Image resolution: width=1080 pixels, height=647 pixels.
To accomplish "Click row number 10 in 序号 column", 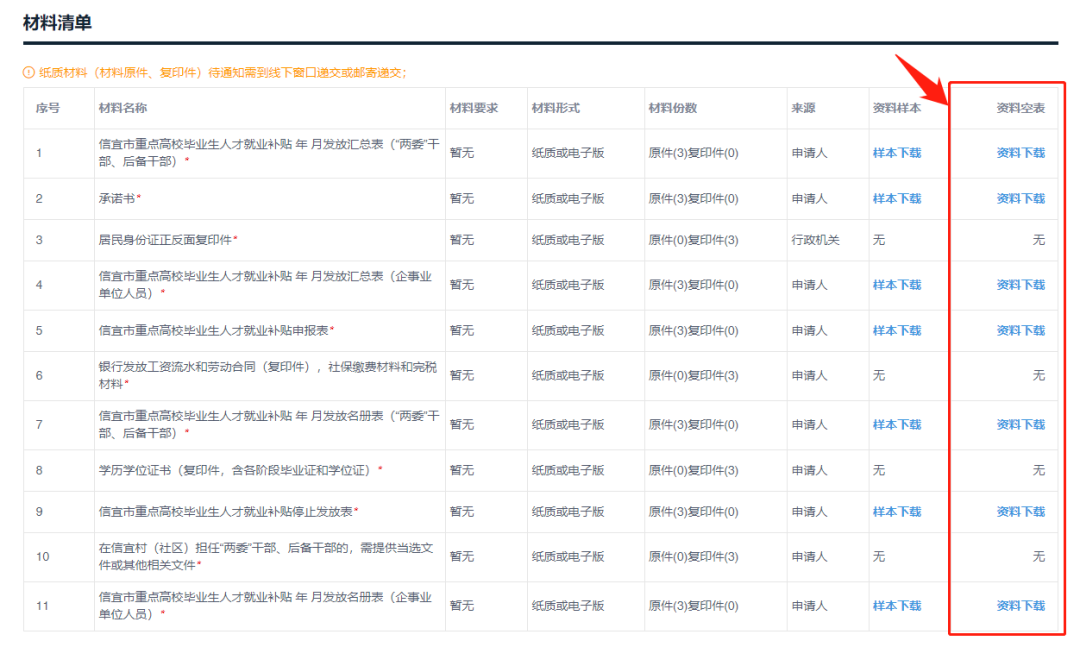I will [x=43, y=557].
